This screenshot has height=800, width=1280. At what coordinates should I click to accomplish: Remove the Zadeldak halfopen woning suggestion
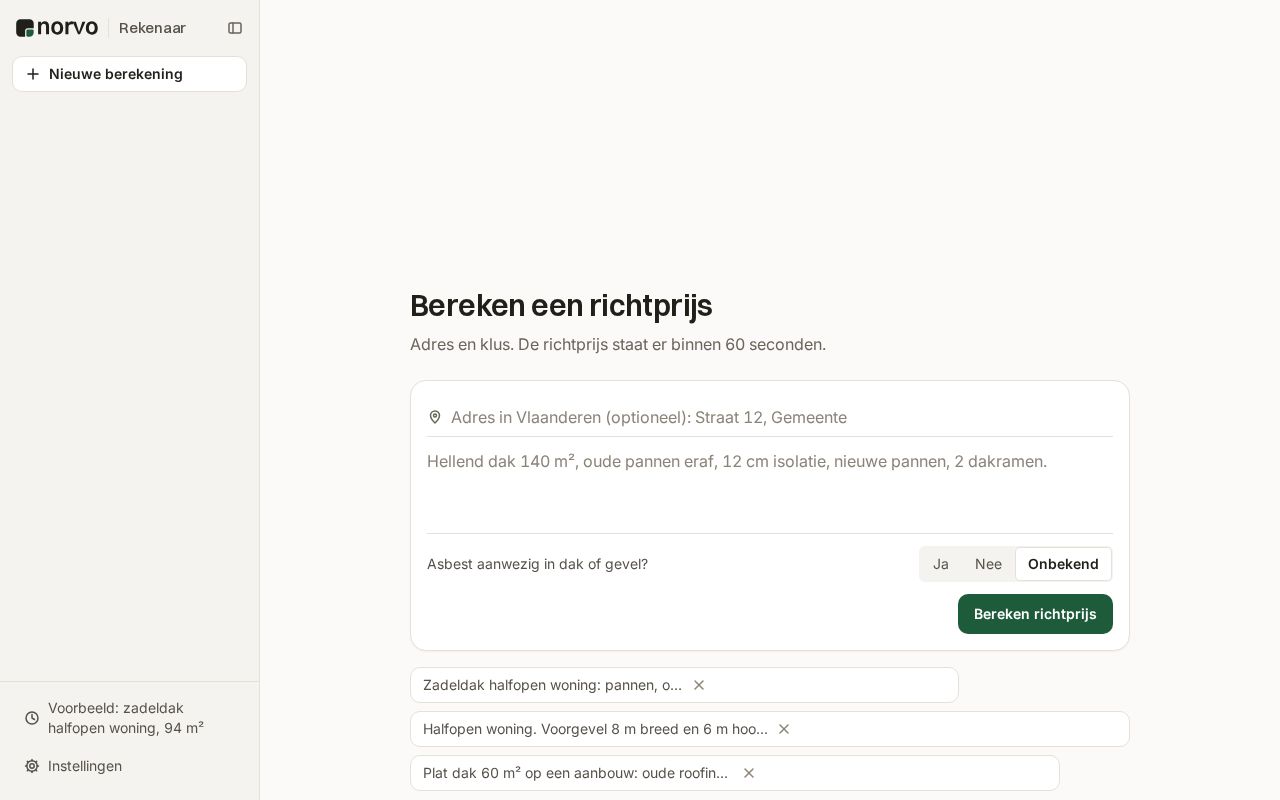click(x=699, y=685)
